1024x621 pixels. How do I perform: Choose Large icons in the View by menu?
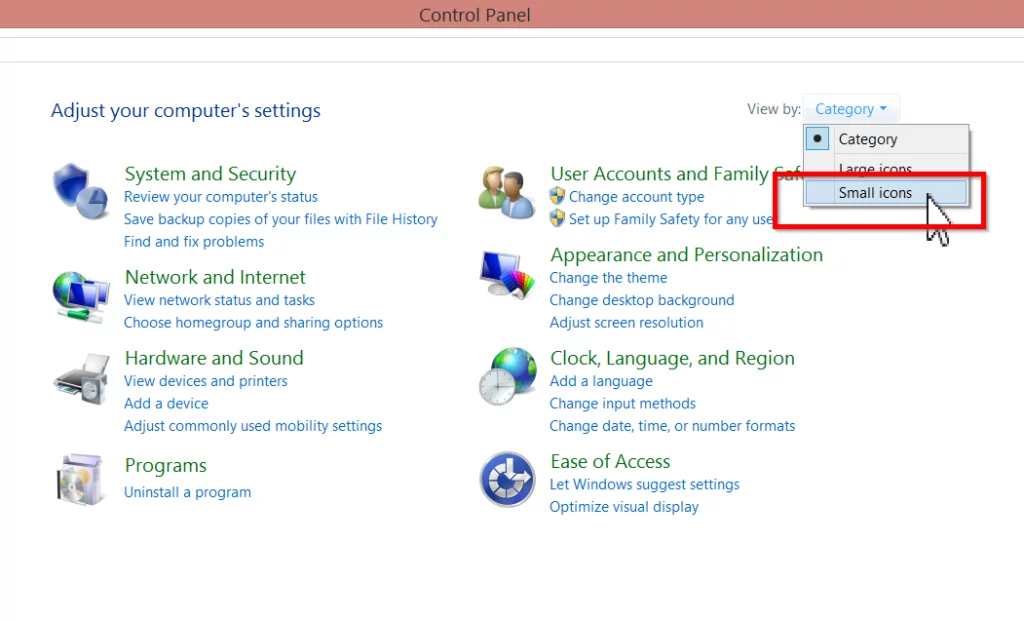pos(886,168)
